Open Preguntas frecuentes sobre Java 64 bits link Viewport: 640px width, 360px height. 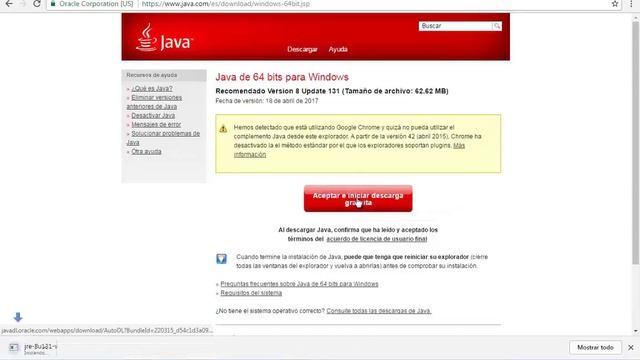click(299, 284)
